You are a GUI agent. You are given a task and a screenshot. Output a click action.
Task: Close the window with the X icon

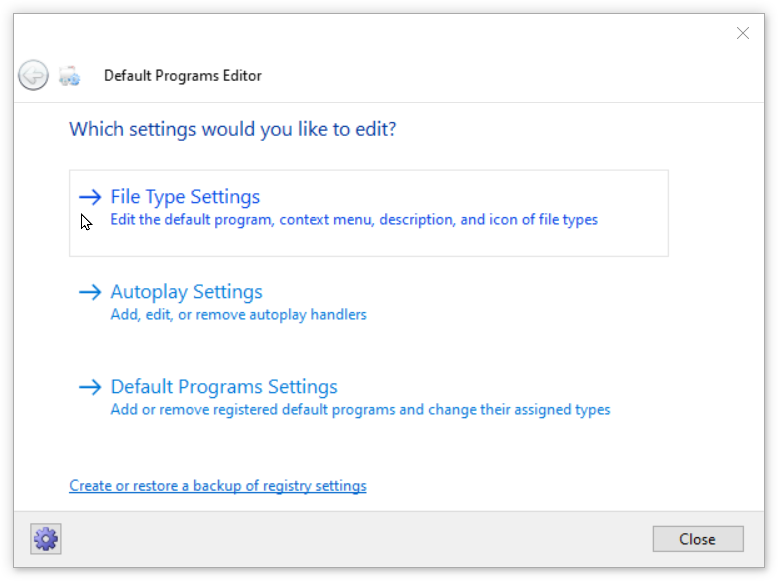point(743,33)
